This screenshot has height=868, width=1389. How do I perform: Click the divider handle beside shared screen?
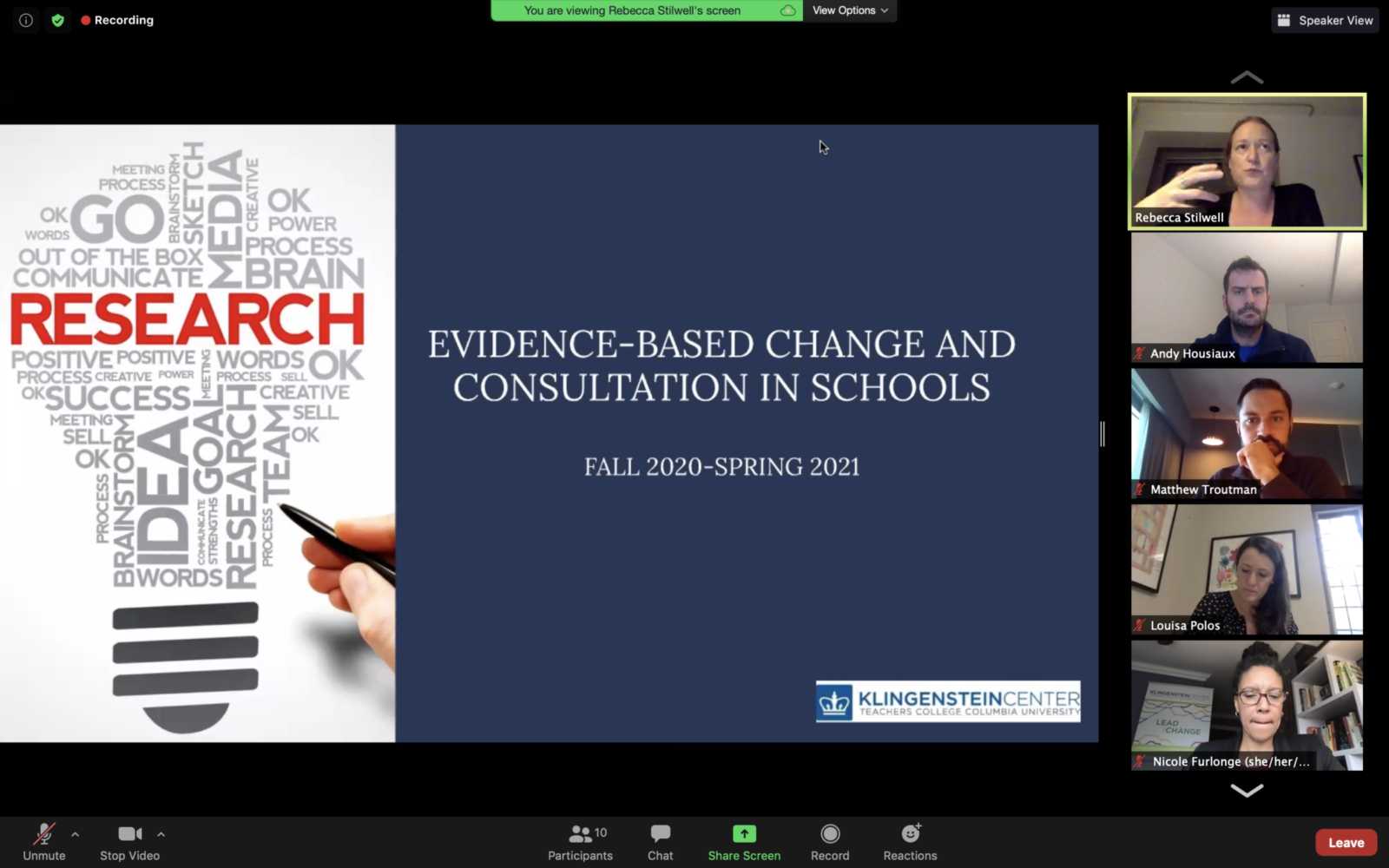click(x=1103, y=434)
